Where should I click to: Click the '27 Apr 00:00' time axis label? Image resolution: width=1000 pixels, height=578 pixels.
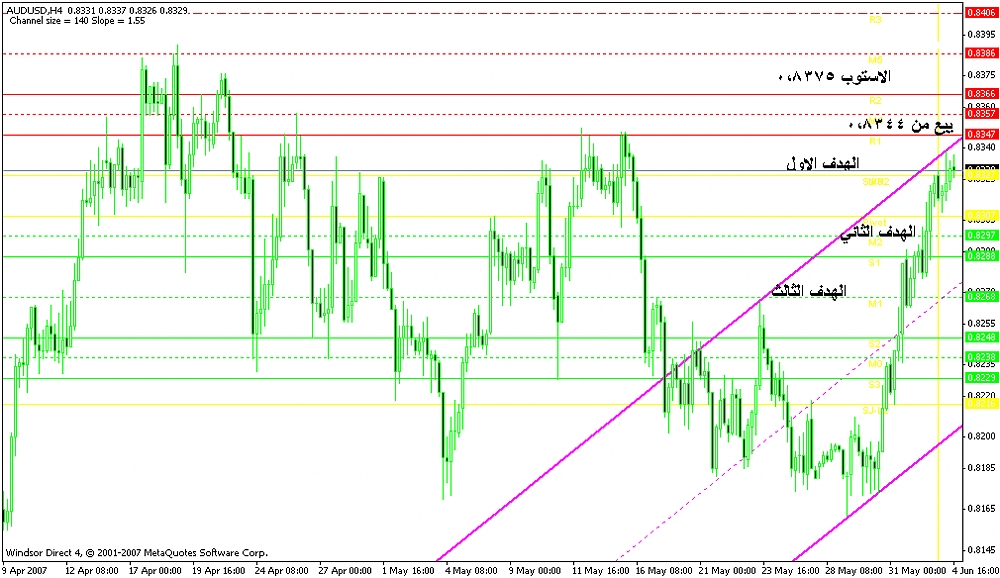point(345,570)
